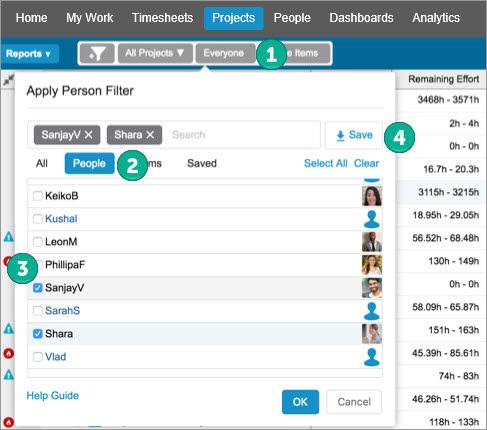Click the collapse arrows icon at table corner
This screenshot has width=487, height=430.
9,80
